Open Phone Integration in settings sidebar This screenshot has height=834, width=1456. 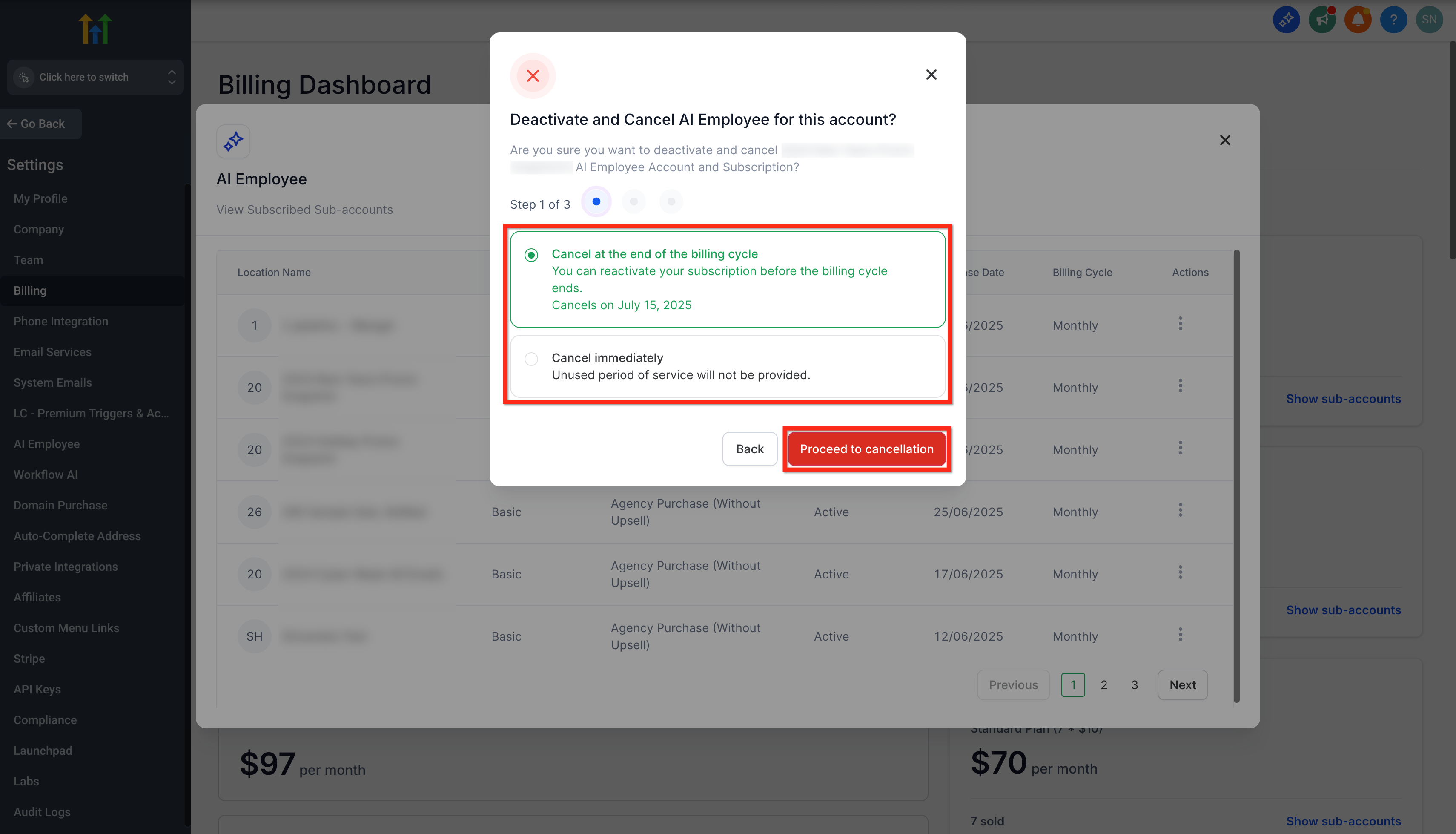tap(60, 321)
